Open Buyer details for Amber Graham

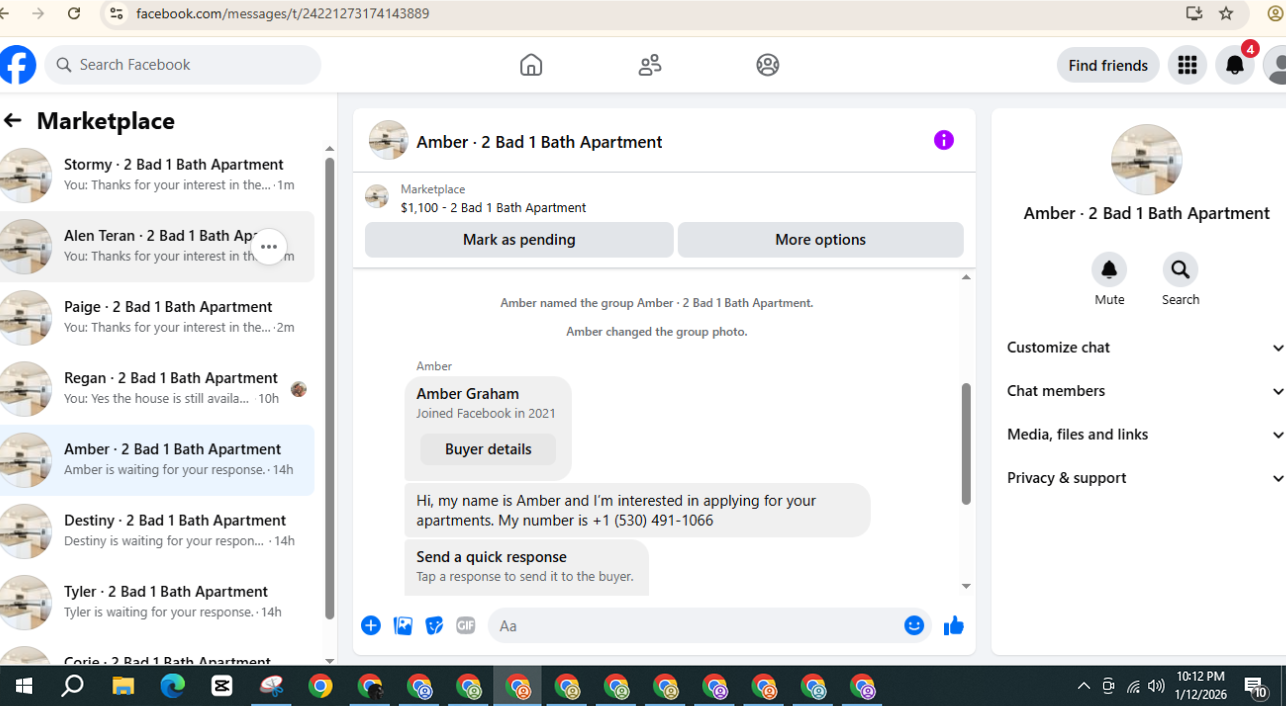(x=488, y=449)
